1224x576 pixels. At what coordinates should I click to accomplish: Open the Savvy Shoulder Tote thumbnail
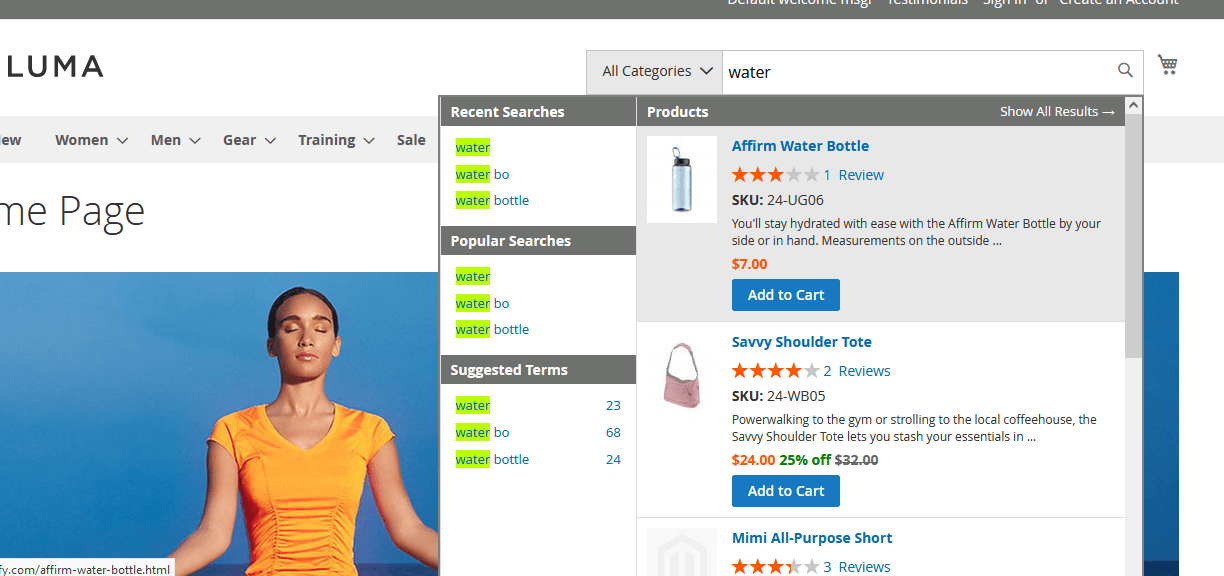click(x=682, y=375)
